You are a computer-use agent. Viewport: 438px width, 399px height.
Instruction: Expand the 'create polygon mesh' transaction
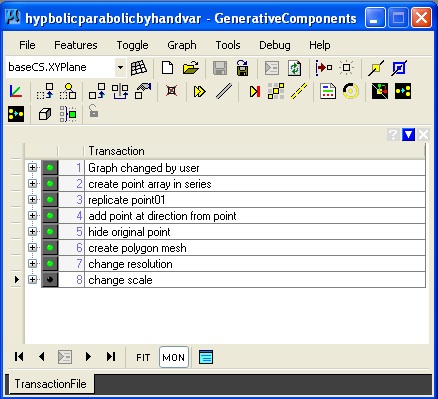(32, 247)
